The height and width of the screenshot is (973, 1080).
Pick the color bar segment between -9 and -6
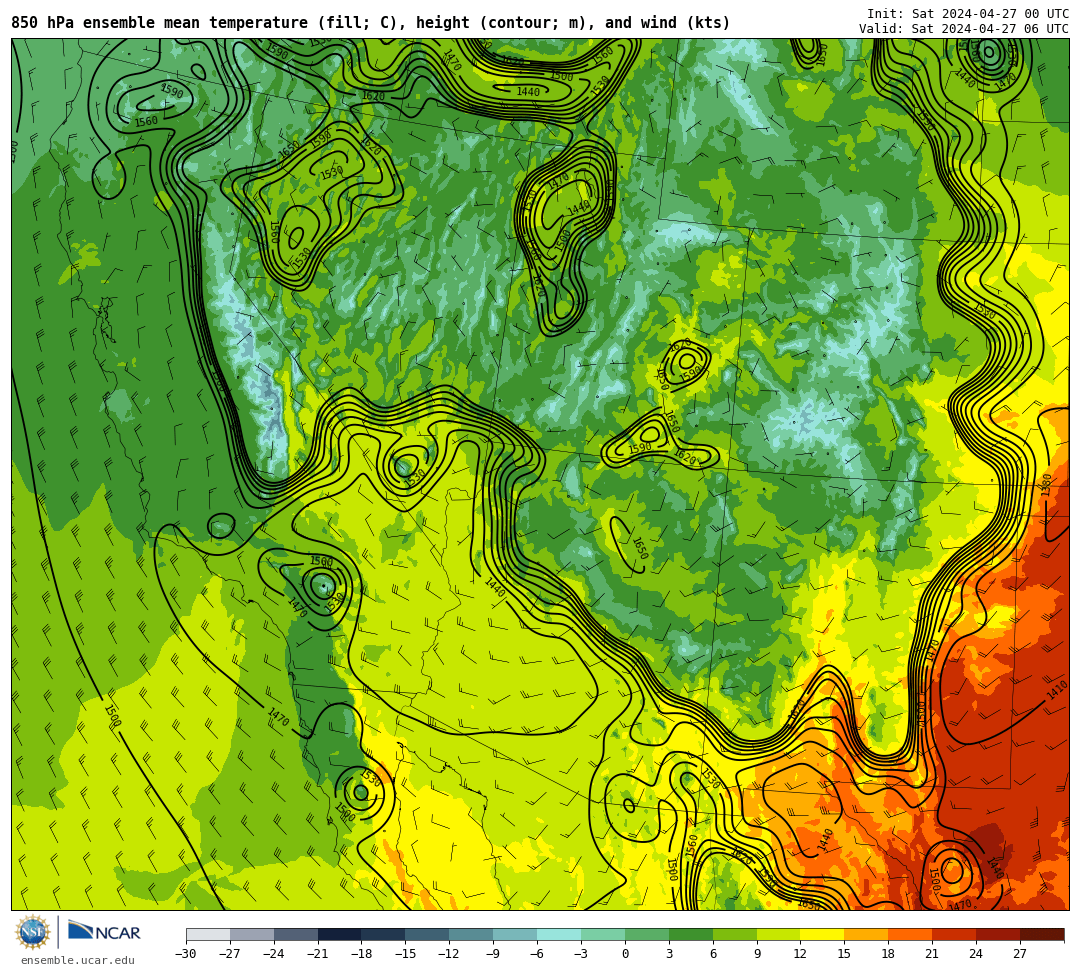click(x=515, y=934)
